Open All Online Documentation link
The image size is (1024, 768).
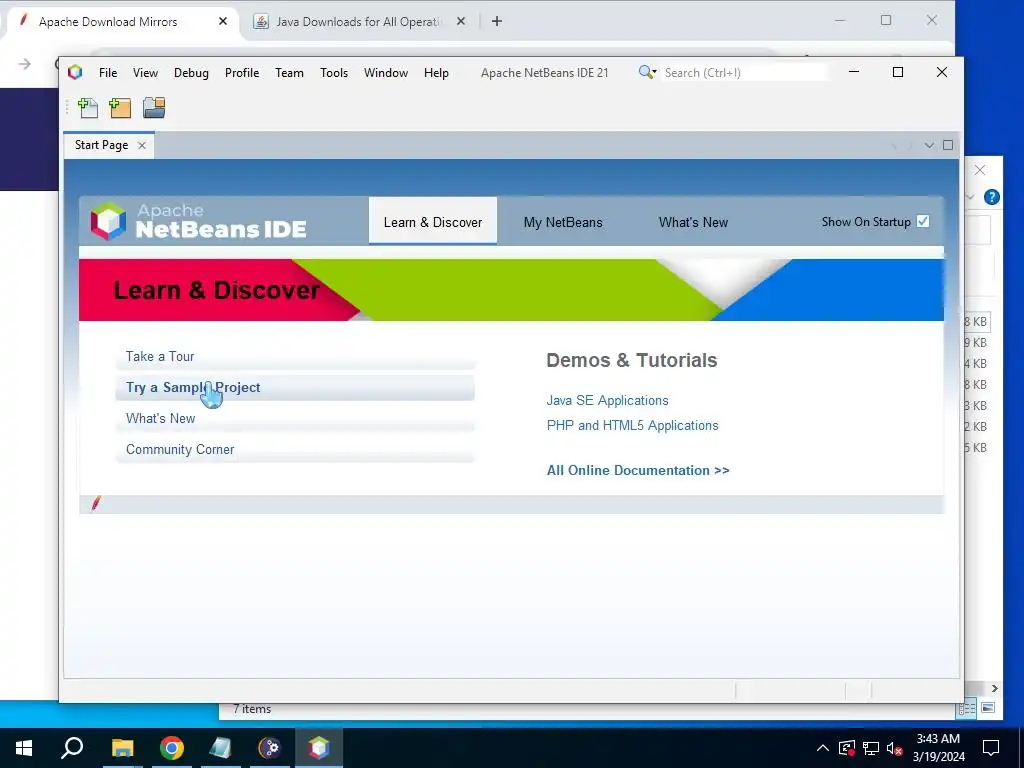(638, 470)
